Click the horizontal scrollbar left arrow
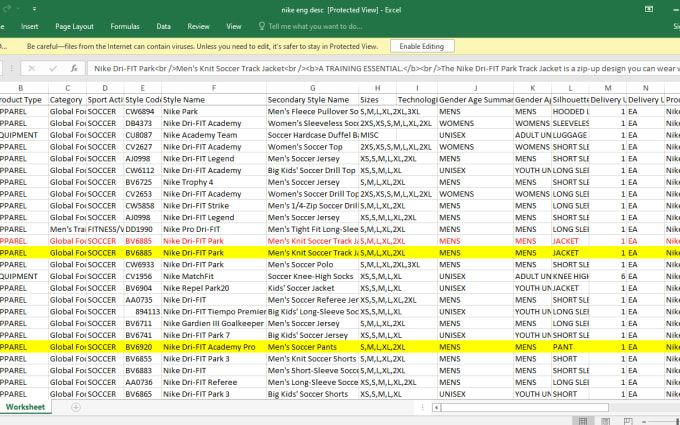Image resolution: width=680 pixels, height=425 pixels. (x=437, y=408)
